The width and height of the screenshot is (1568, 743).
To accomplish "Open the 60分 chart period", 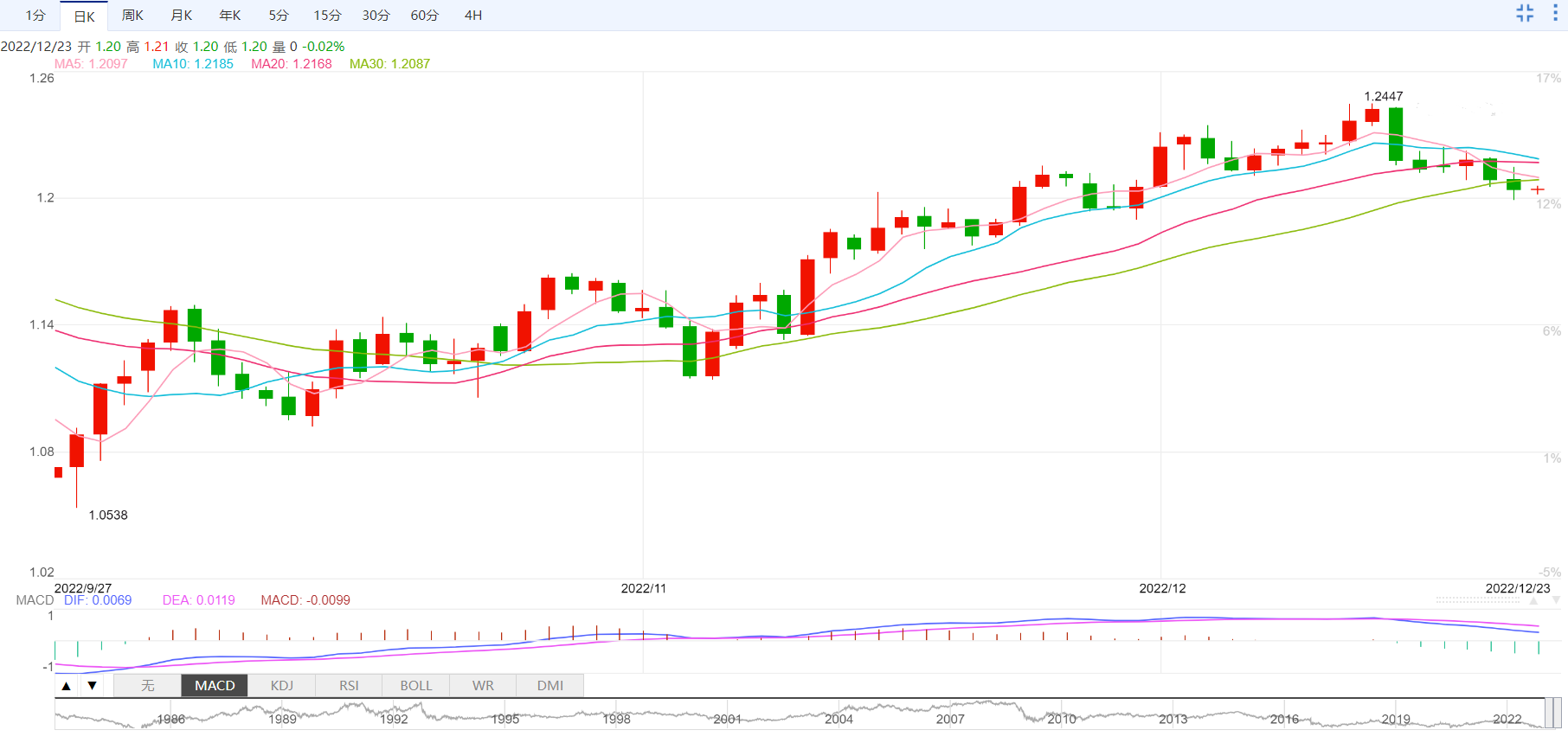I will tap(424, 16).
